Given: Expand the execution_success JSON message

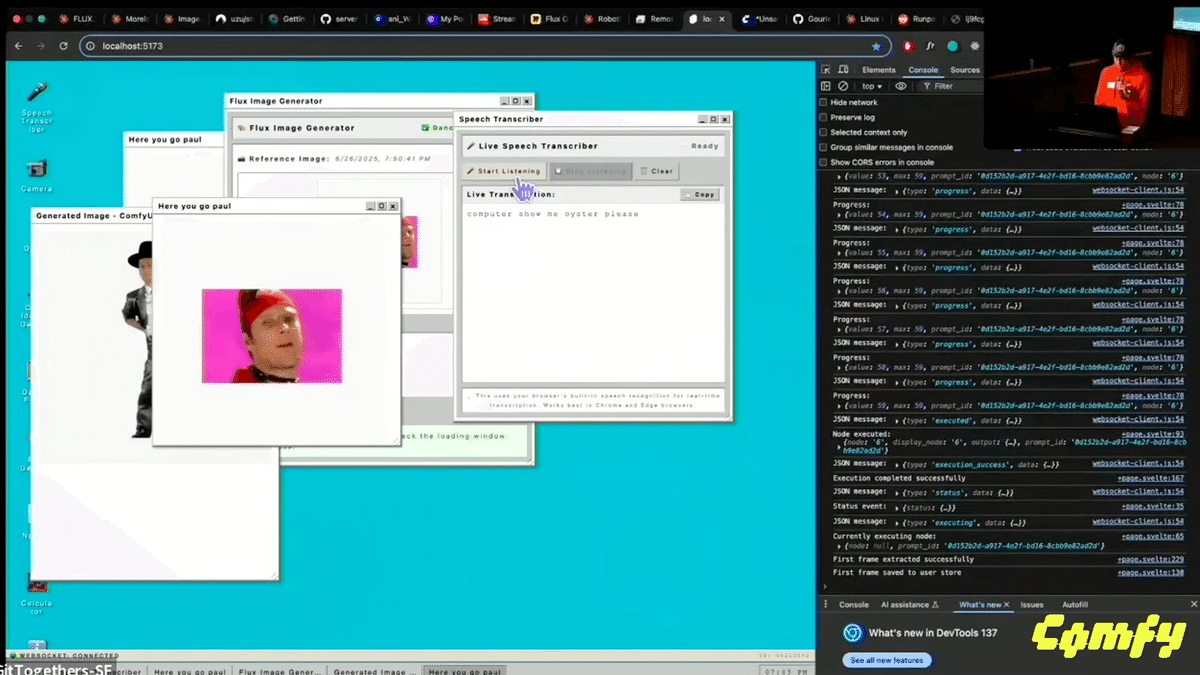Looking at the screenshot, I should tap(896, 464).
